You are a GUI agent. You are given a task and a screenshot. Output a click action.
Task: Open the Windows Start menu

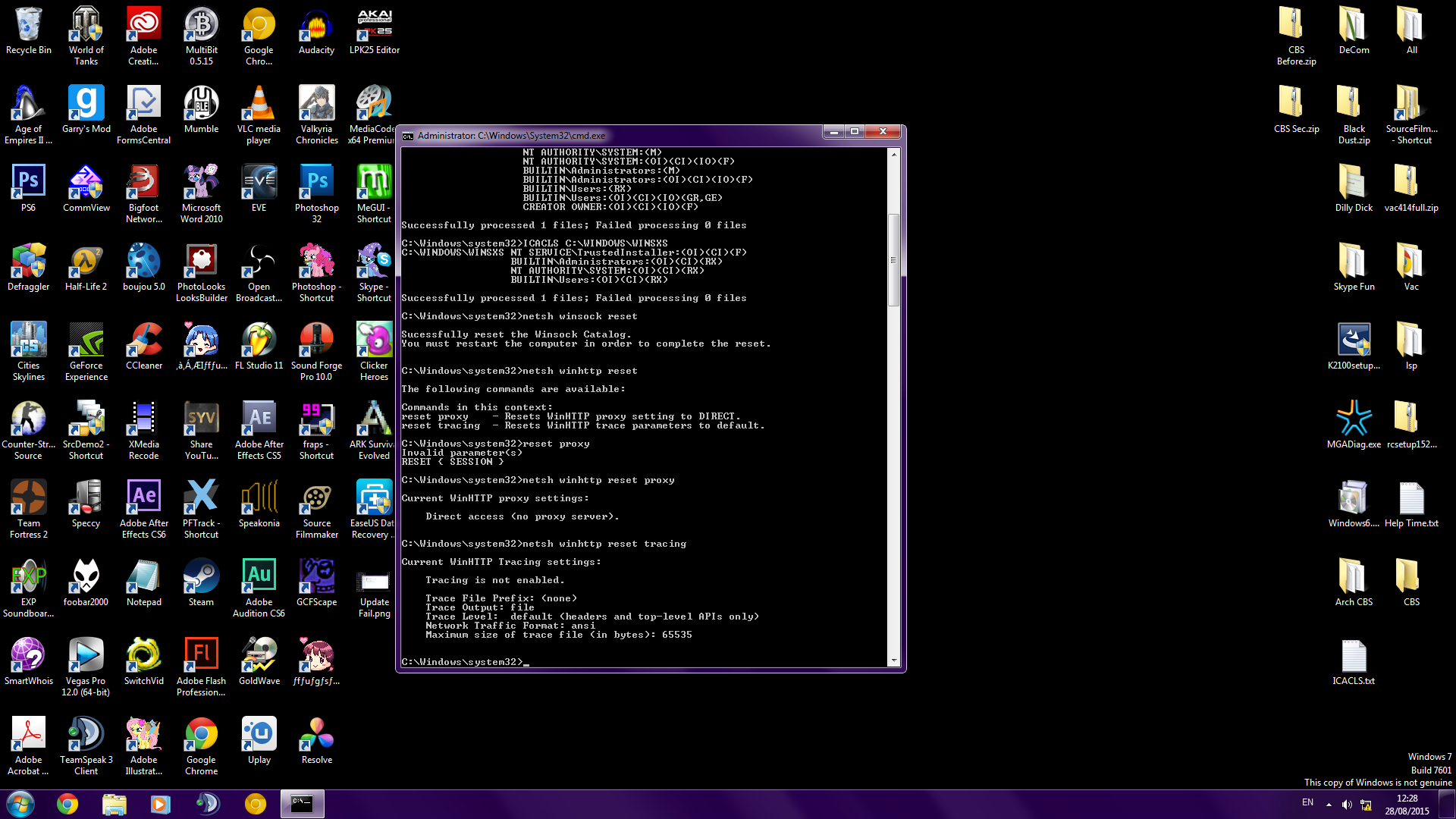pos(20,804)
